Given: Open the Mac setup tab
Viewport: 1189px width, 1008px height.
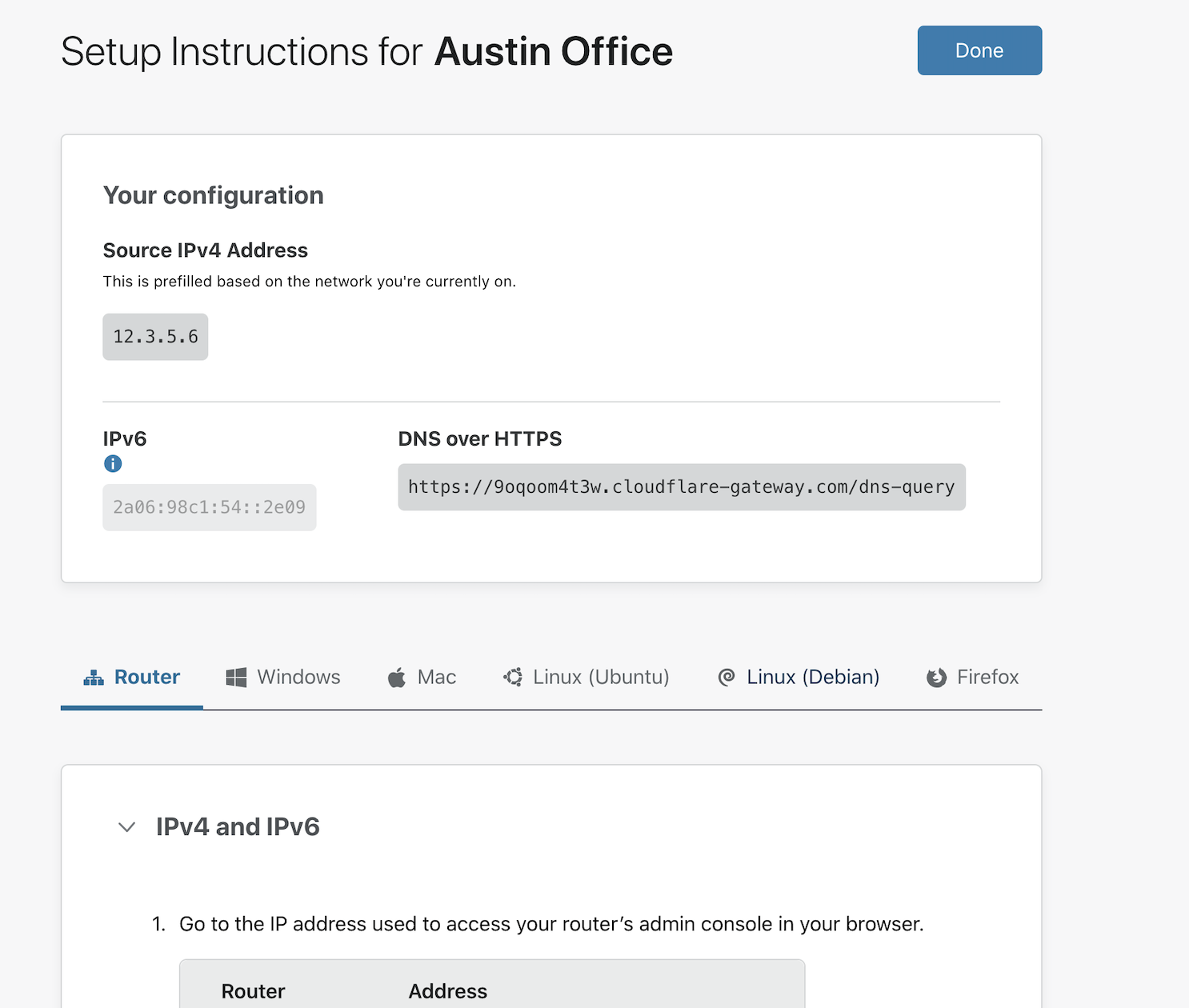Looking at the screenshot, I should (x=436, y=677).
